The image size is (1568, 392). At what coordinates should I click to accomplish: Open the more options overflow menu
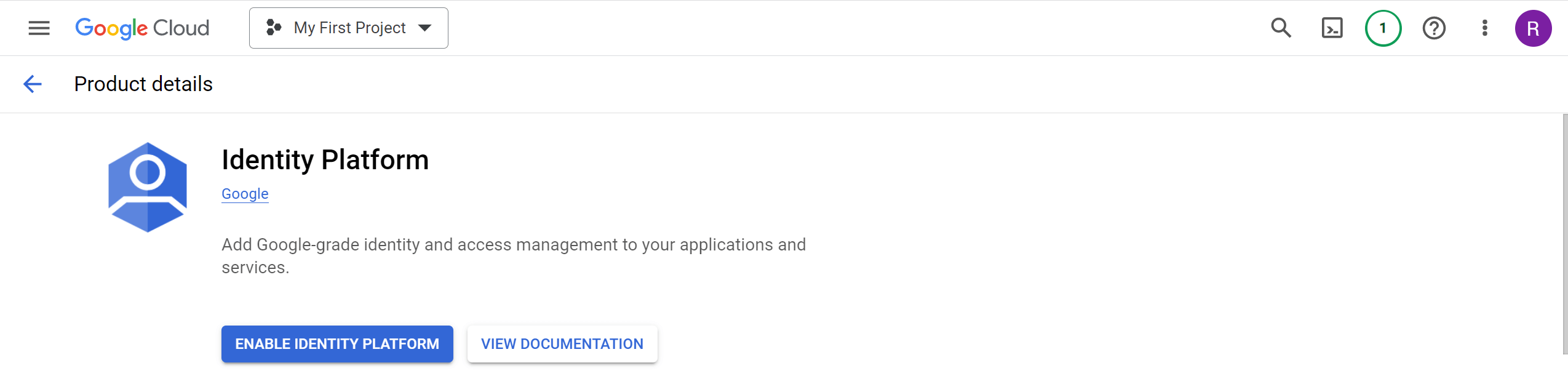[x=1484, y=28]
